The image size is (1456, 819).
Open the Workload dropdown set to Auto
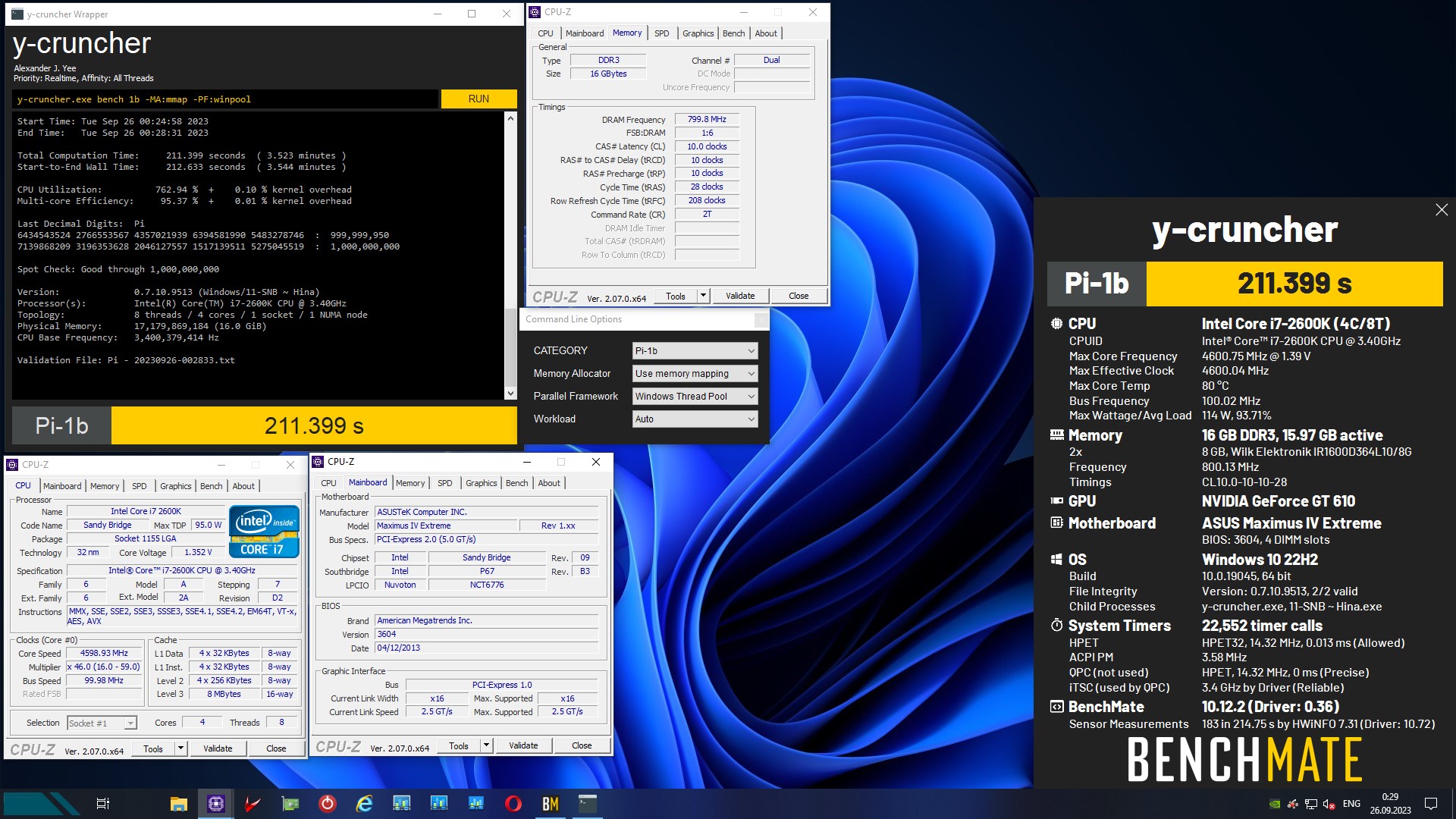(x=695, y=419)
